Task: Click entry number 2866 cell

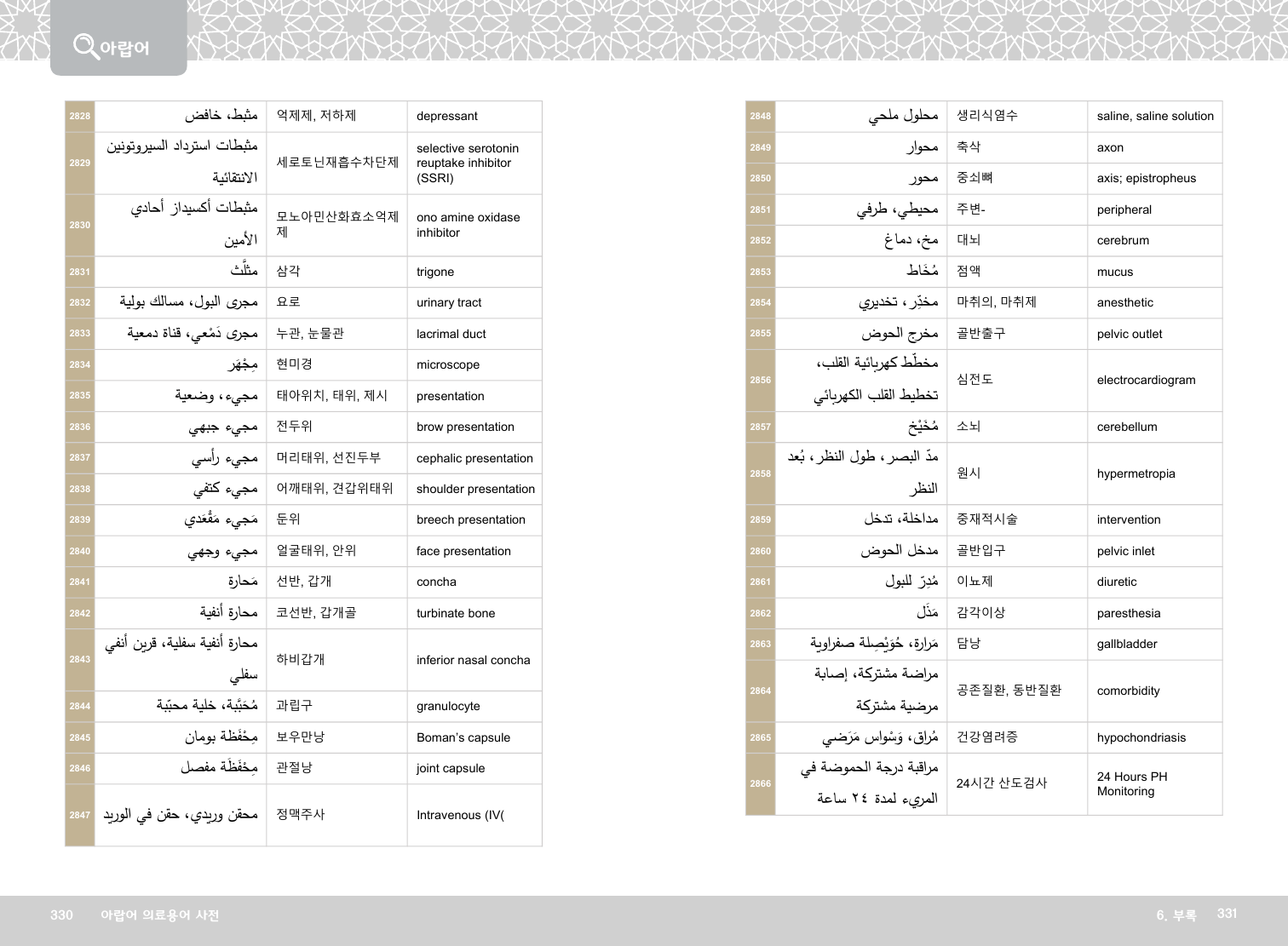Action: [x=760, y=784]
